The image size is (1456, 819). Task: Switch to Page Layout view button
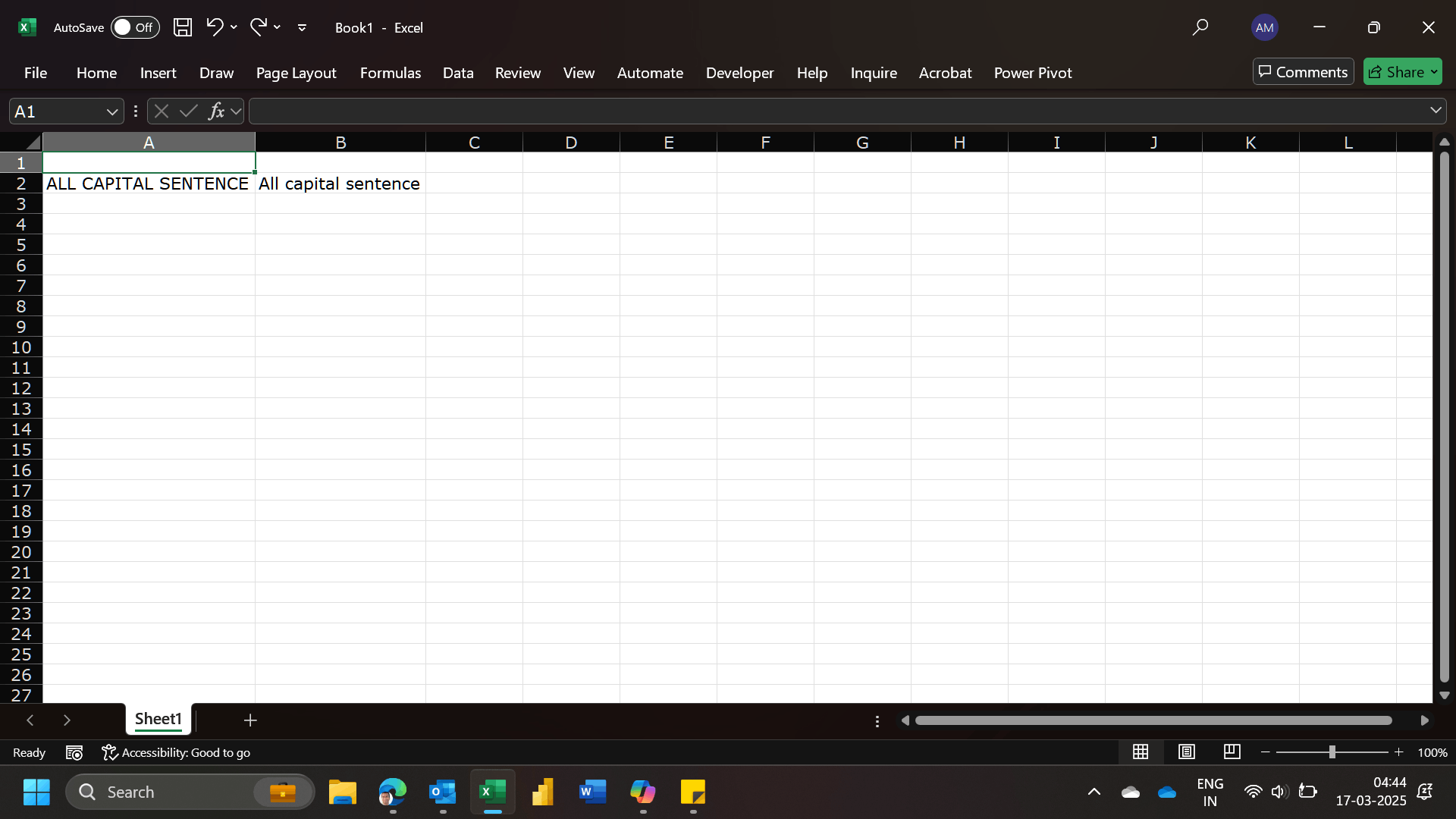click(x=1186, y=752)
